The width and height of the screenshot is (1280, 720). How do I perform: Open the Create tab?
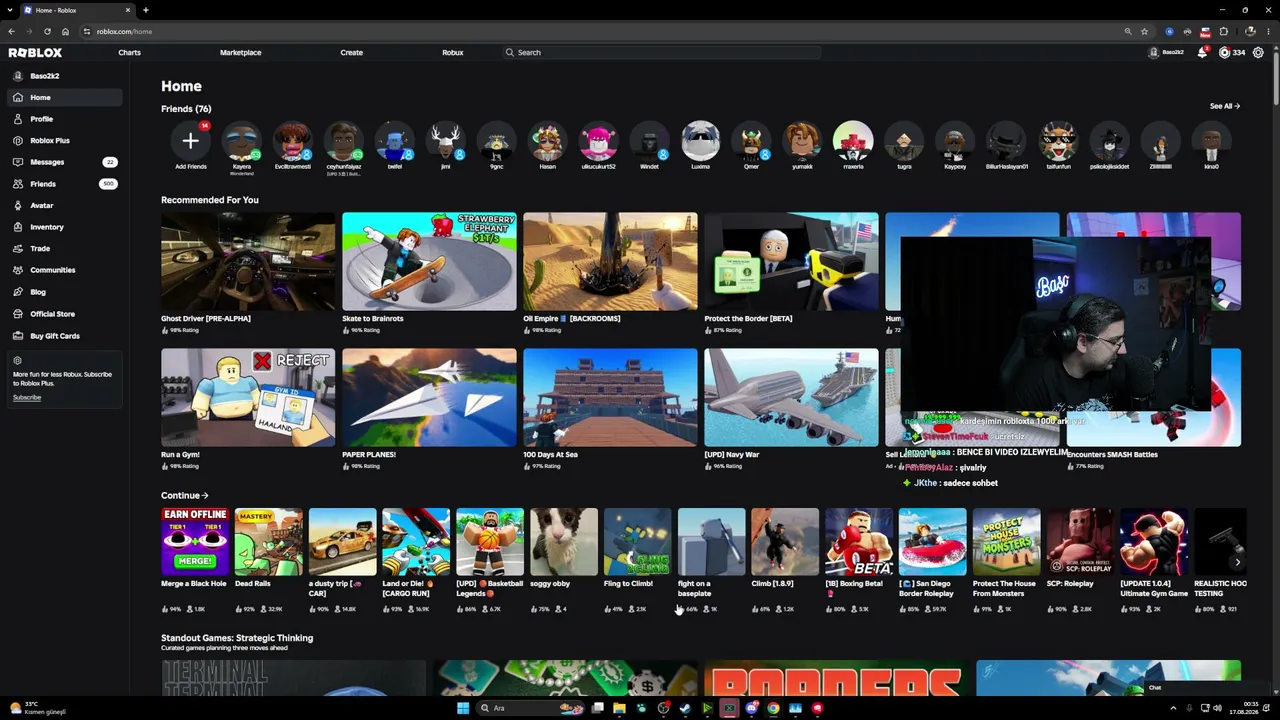351,53
